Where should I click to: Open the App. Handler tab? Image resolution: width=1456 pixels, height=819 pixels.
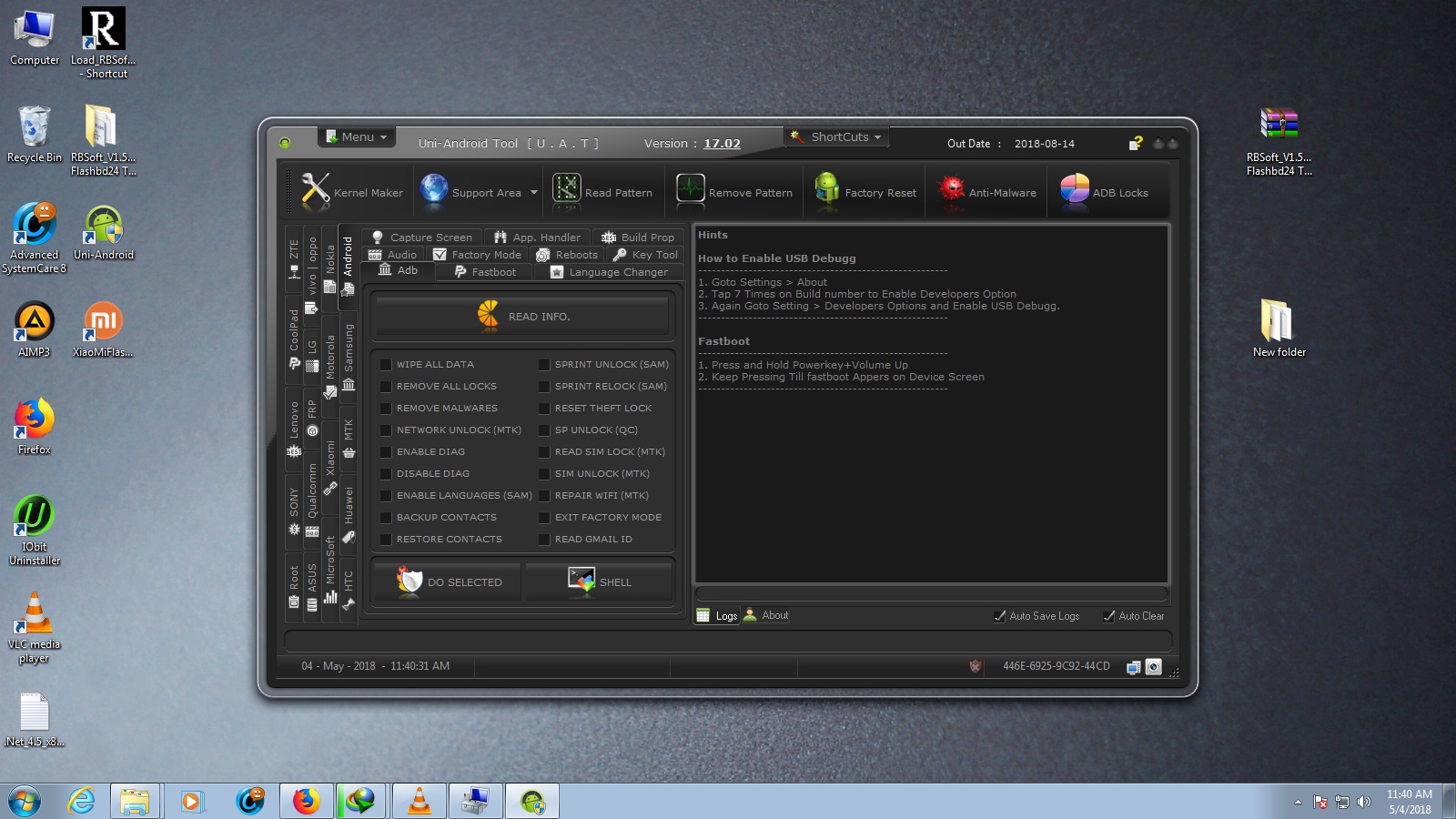(537, 238)
